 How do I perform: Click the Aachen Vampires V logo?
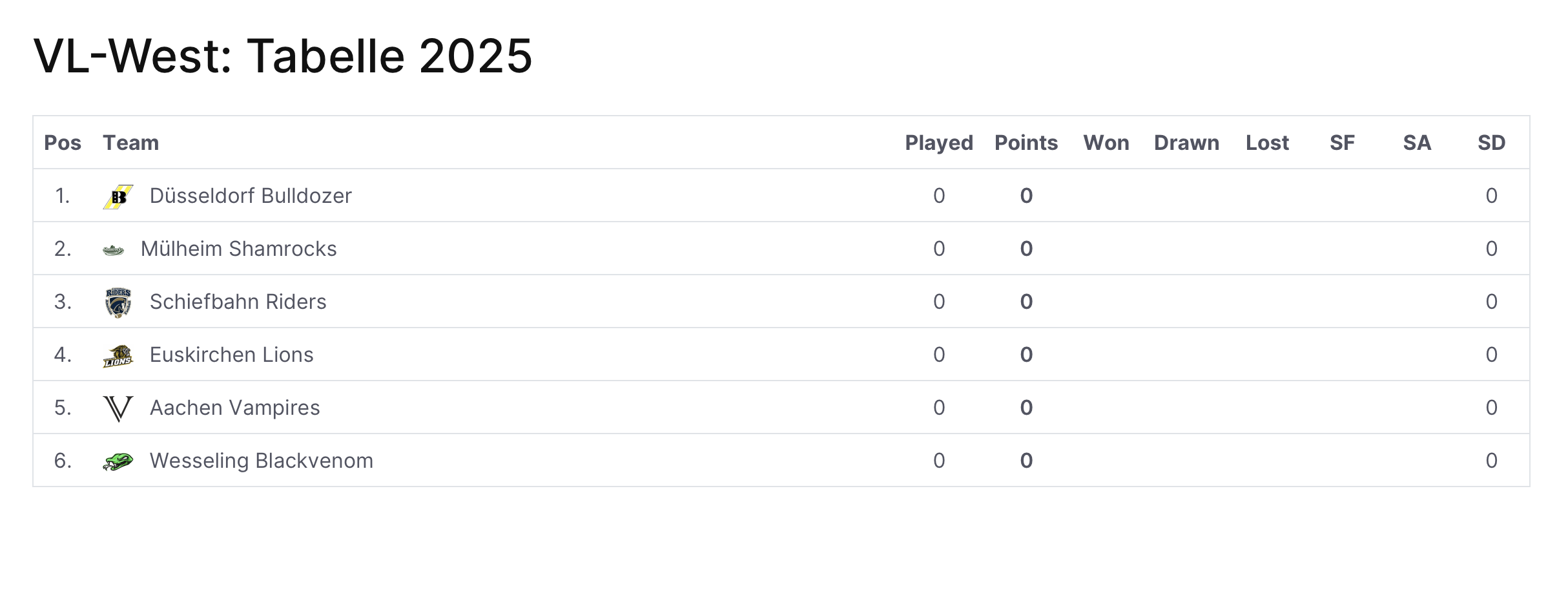tap(118, 409)
